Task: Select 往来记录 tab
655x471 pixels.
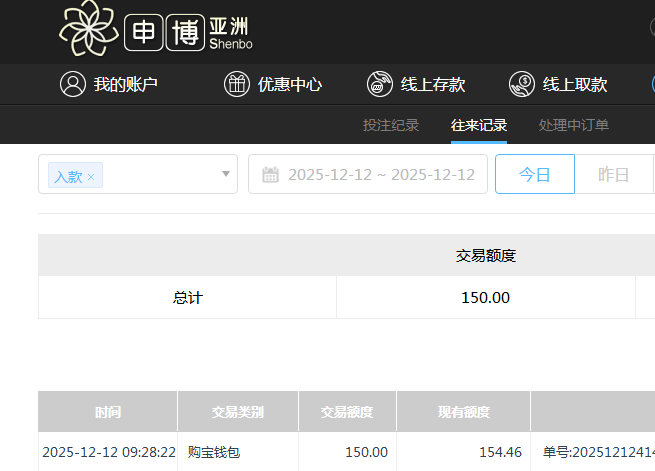Action: (x=479, y=125)
